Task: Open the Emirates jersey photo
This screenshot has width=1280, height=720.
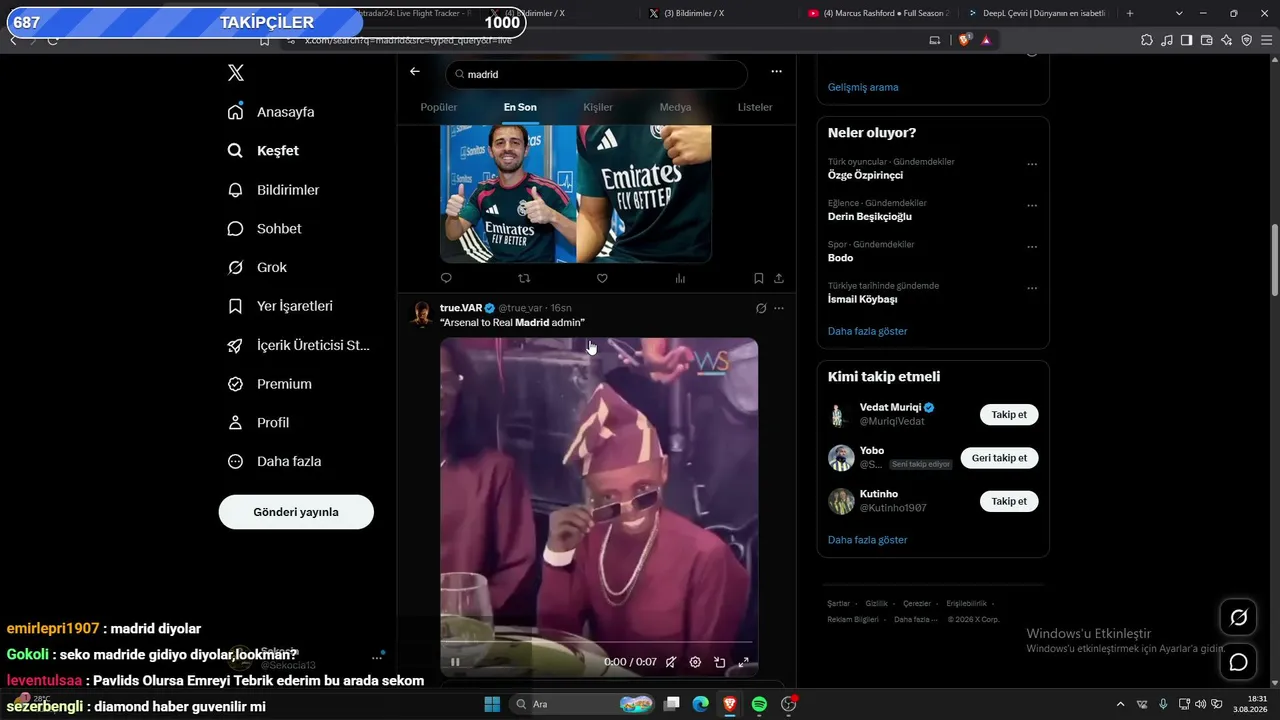Action: point(576,193)
